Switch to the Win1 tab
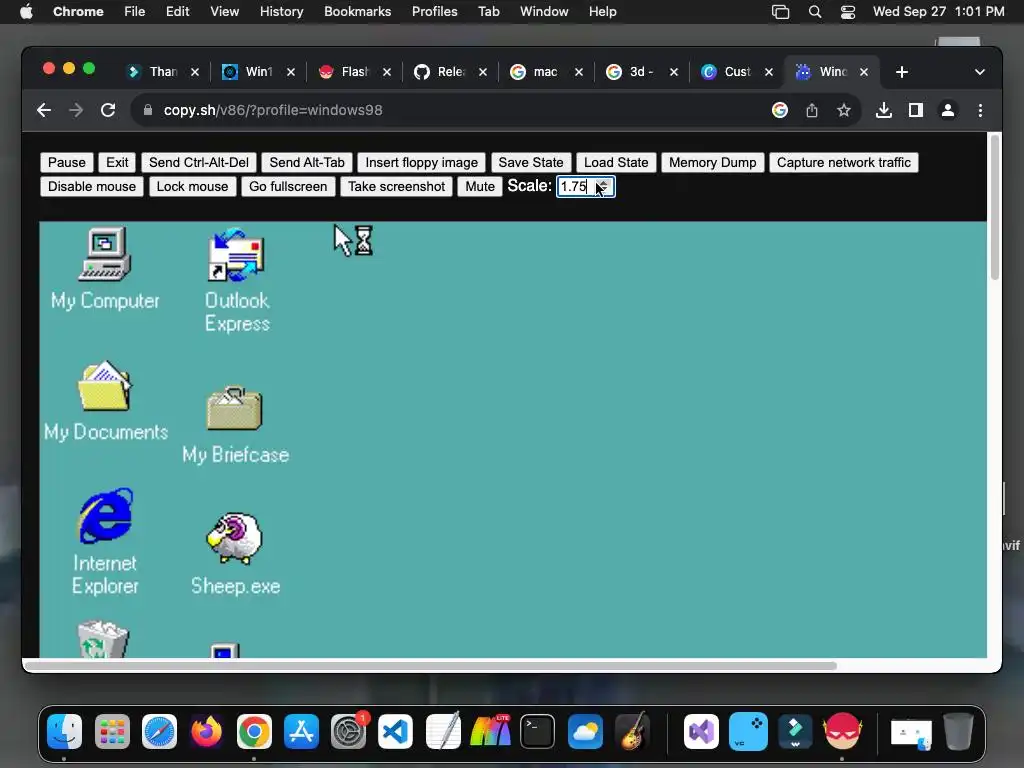Image resolution: width=1024 pixels, height=768 pixels. click(x=257, y=72)
